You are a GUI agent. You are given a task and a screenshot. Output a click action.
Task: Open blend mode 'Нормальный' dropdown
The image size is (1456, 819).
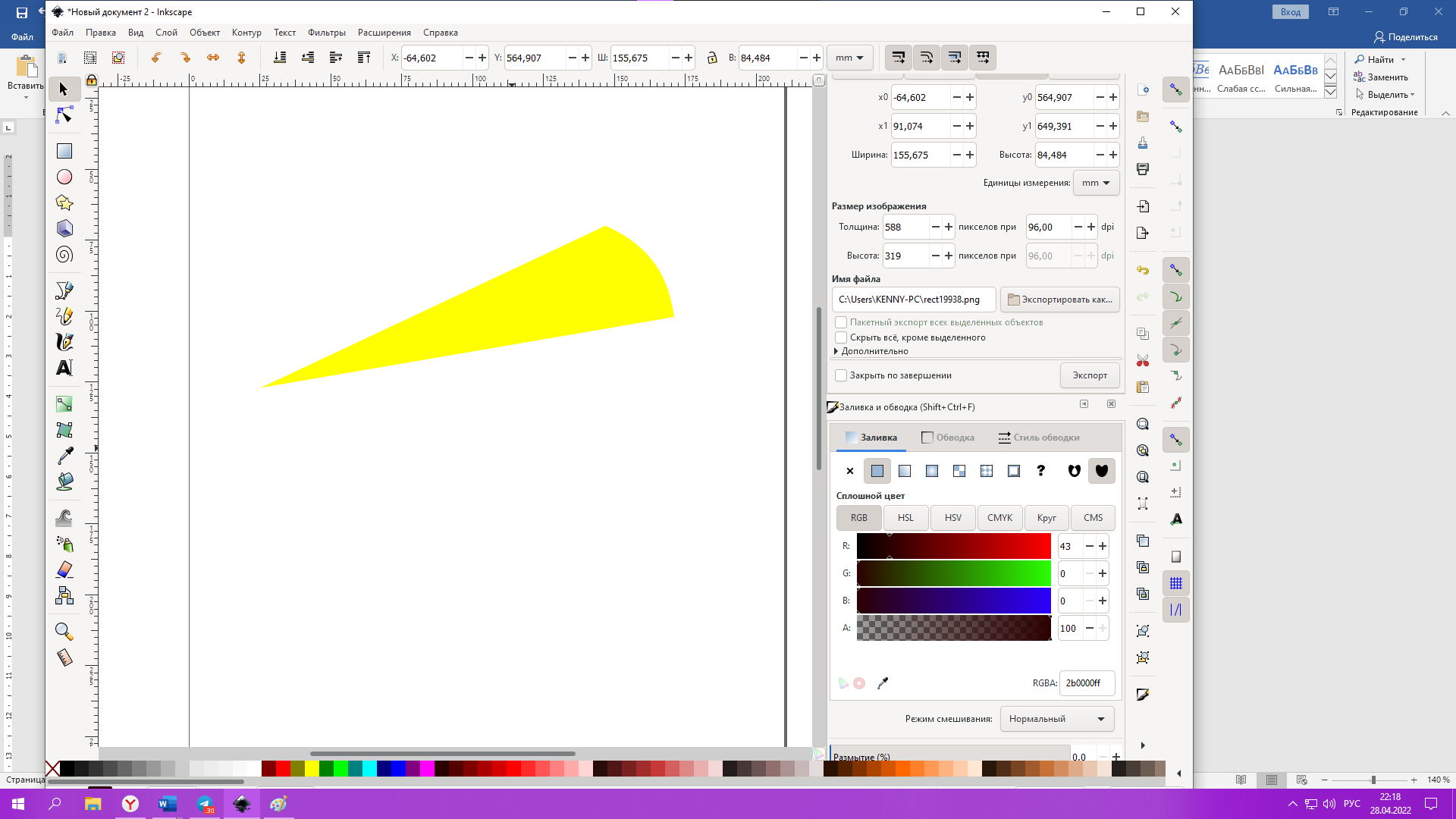tap(1057, 719)
